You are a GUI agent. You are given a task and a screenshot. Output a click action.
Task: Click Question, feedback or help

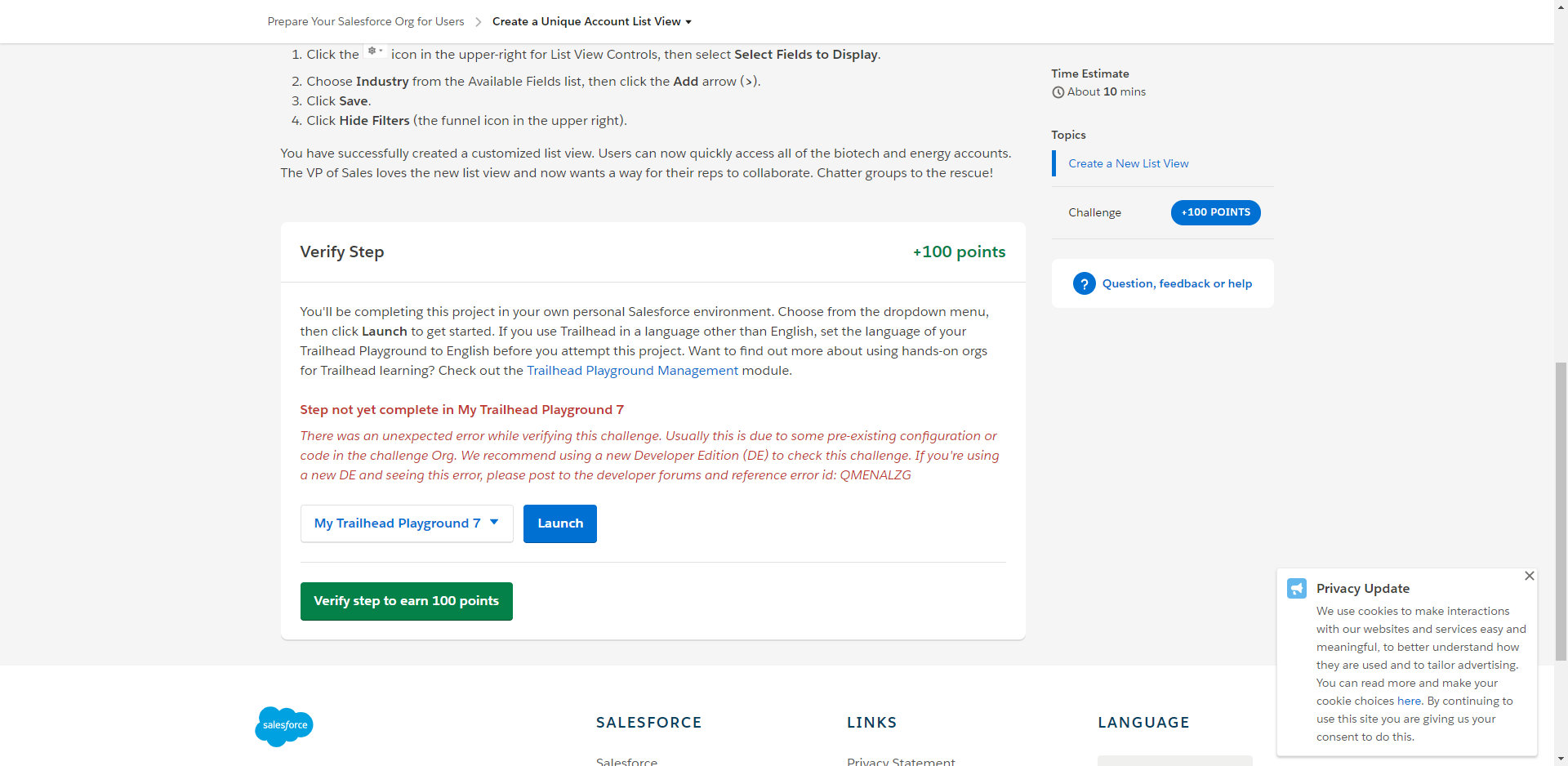[x=1176, y=283]
